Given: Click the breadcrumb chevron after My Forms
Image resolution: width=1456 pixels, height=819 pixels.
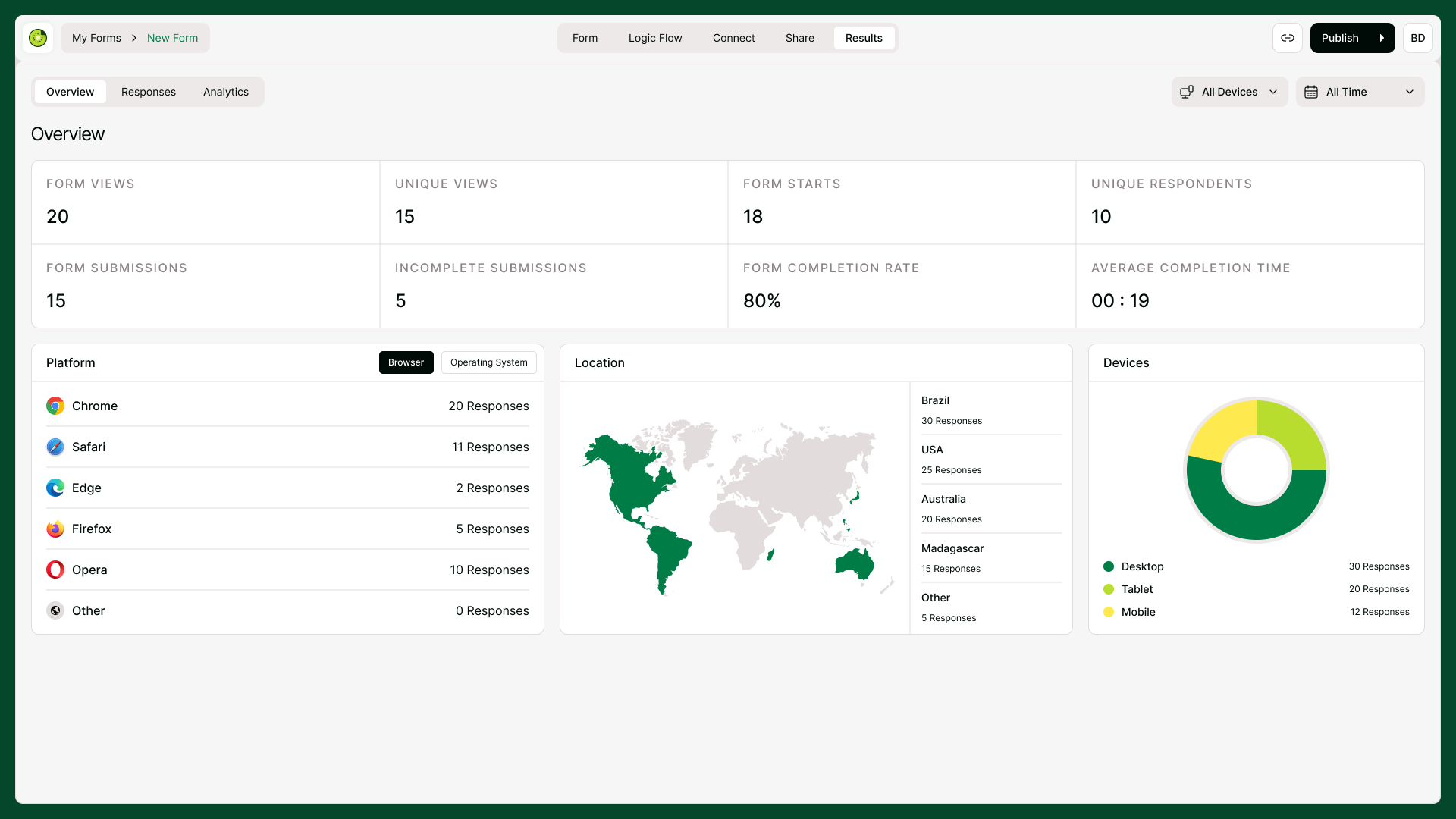Looking at the screenshot, I should (134, 38).
